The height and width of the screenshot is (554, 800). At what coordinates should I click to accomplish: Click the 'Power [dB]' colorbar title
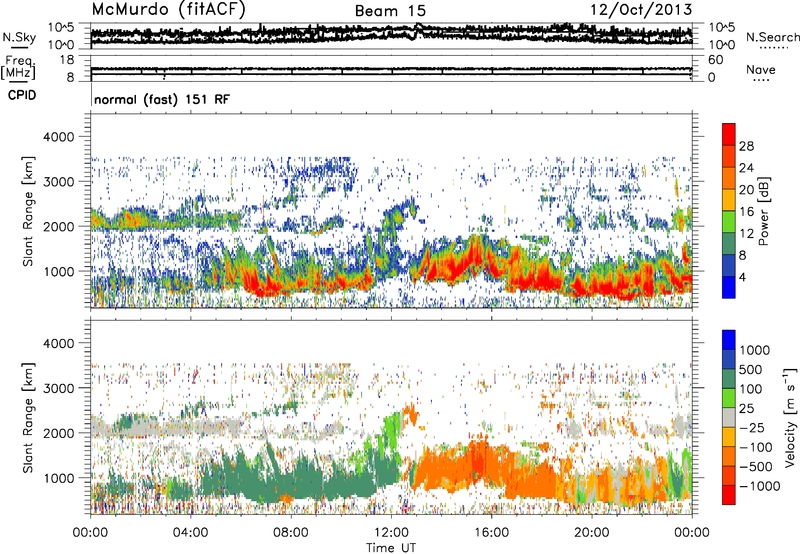[x=763, y=211]
